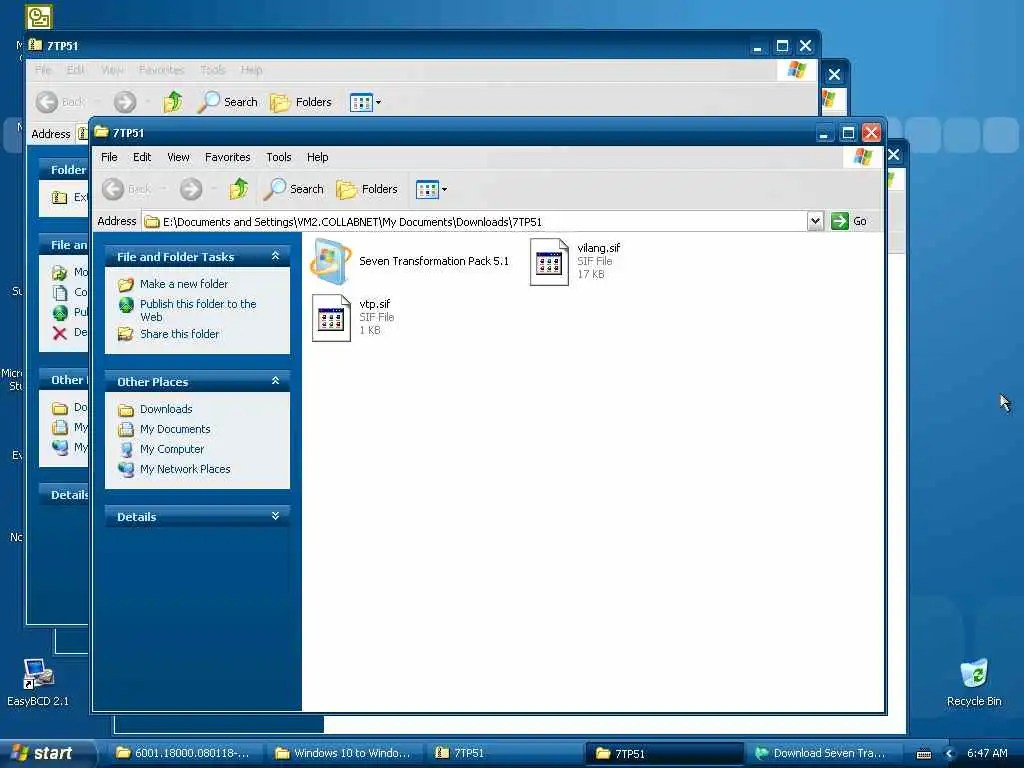
Task: Toggle the Folders pane in front window
Action: tap(367, 189)
